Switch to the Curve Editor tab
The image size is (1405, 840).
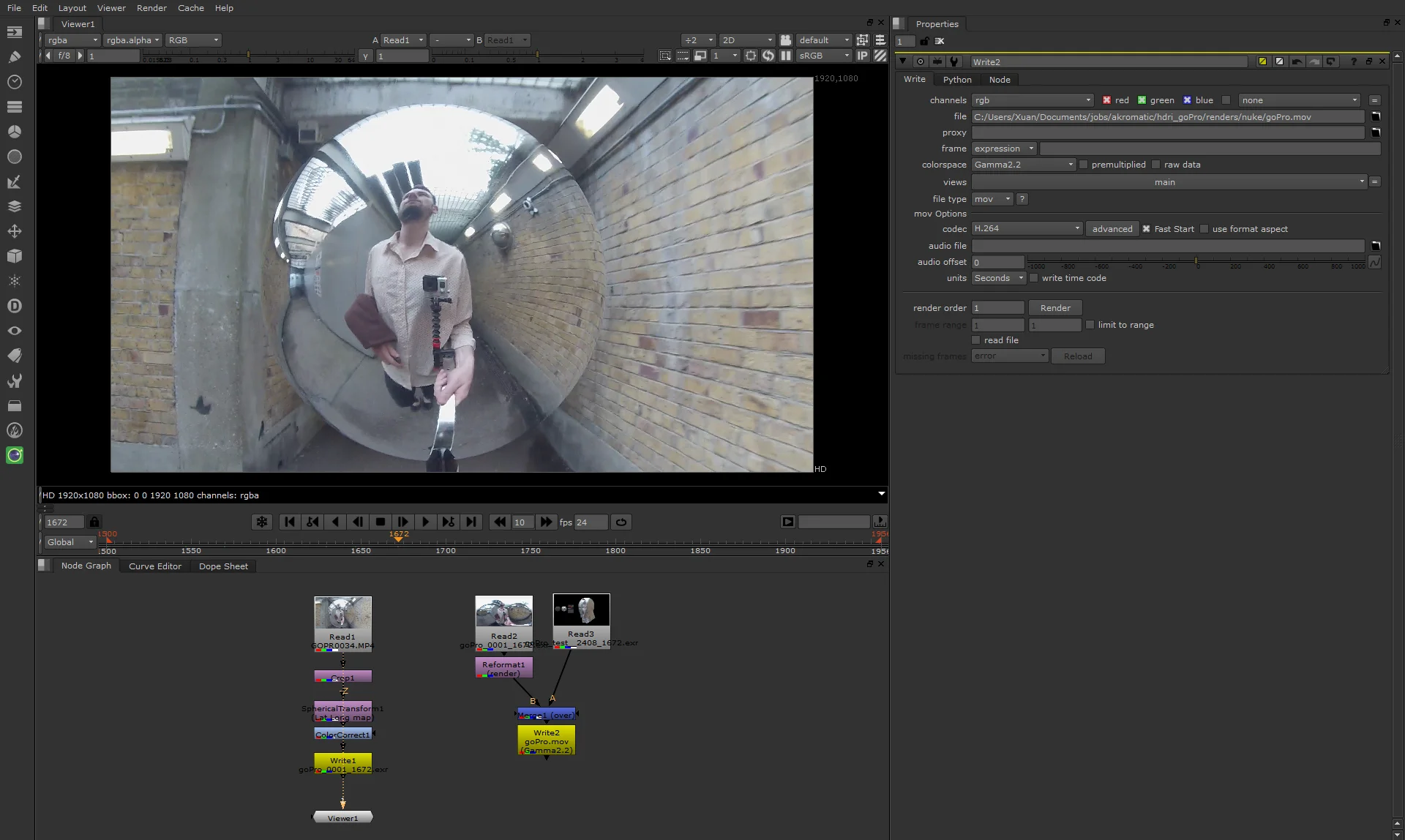click(x=154, y=566)
